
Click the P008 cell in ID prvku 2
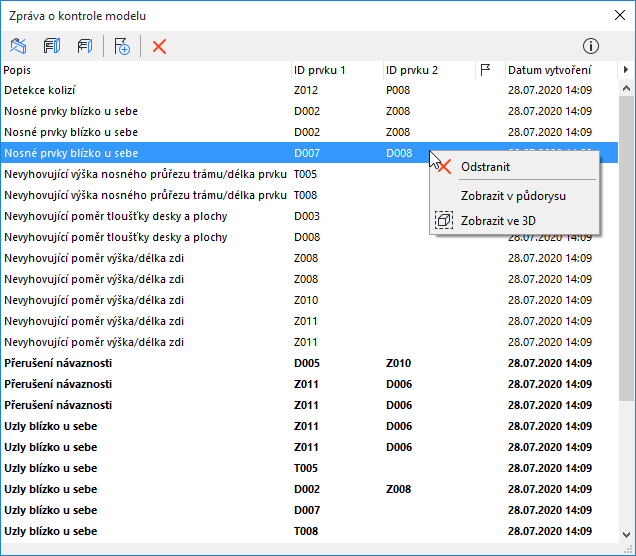[x=398, y=90]
